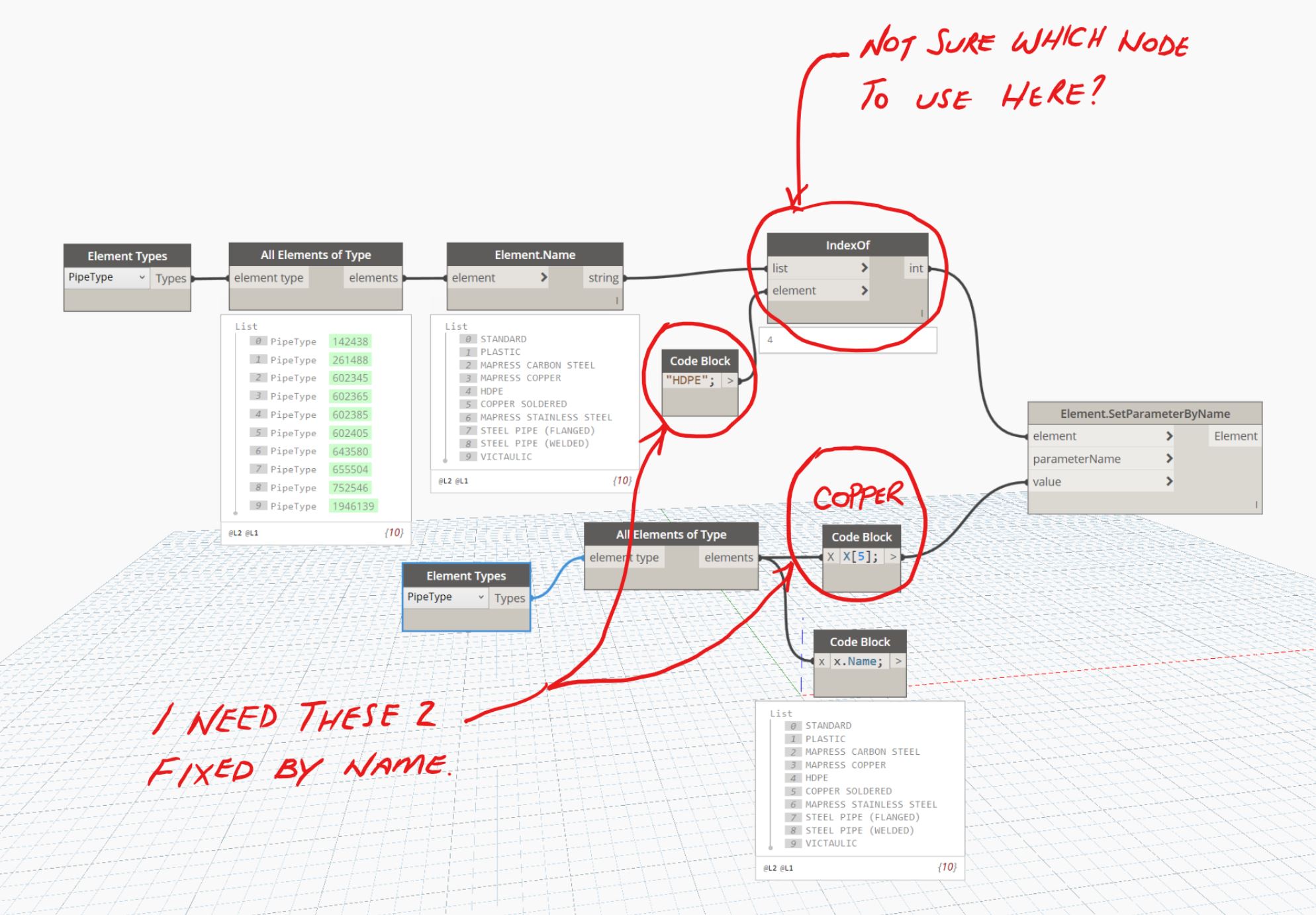
Task: Click element type input on lower All Elements of Type node
Action: tap(624, 557)
